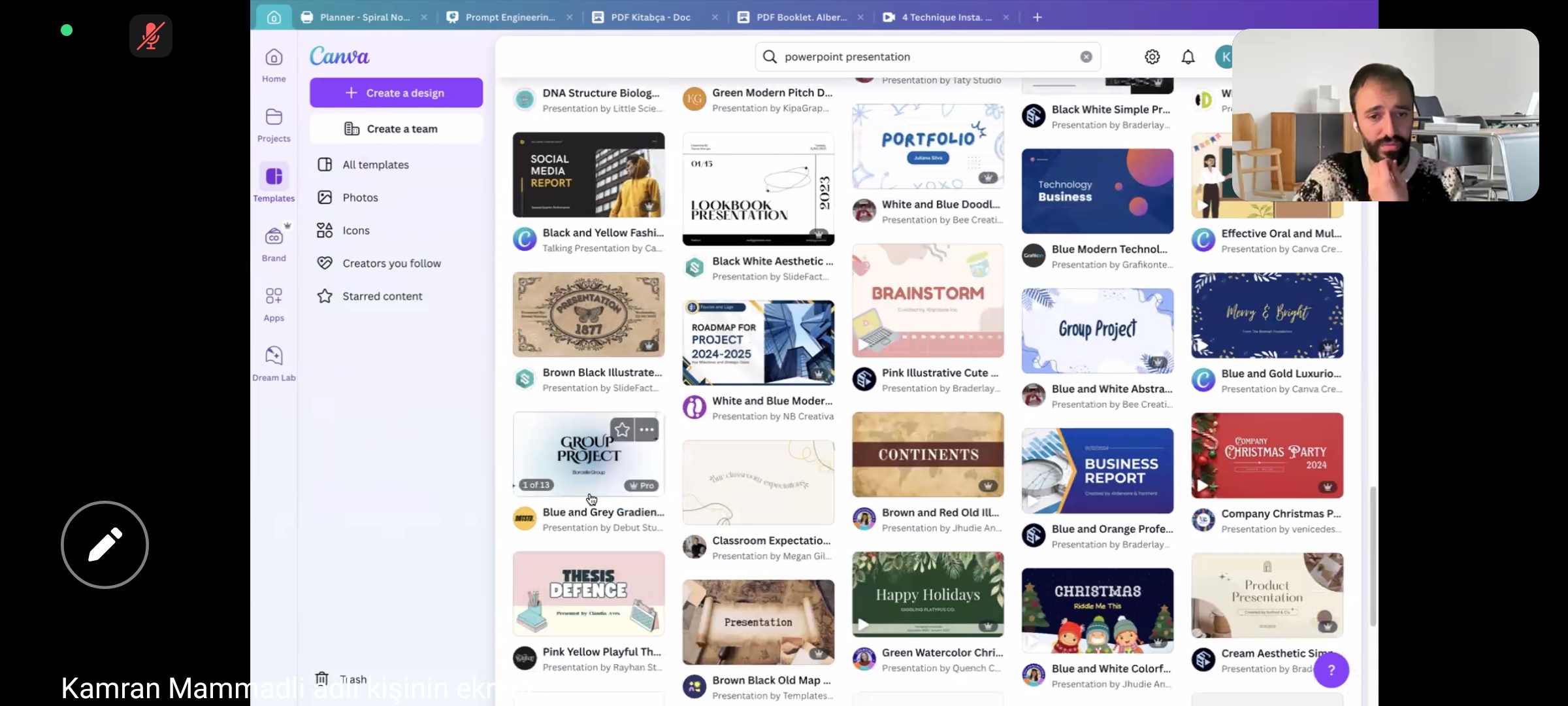
Task: Open the purple help question mark button
Action: (x=1331, y=670)
